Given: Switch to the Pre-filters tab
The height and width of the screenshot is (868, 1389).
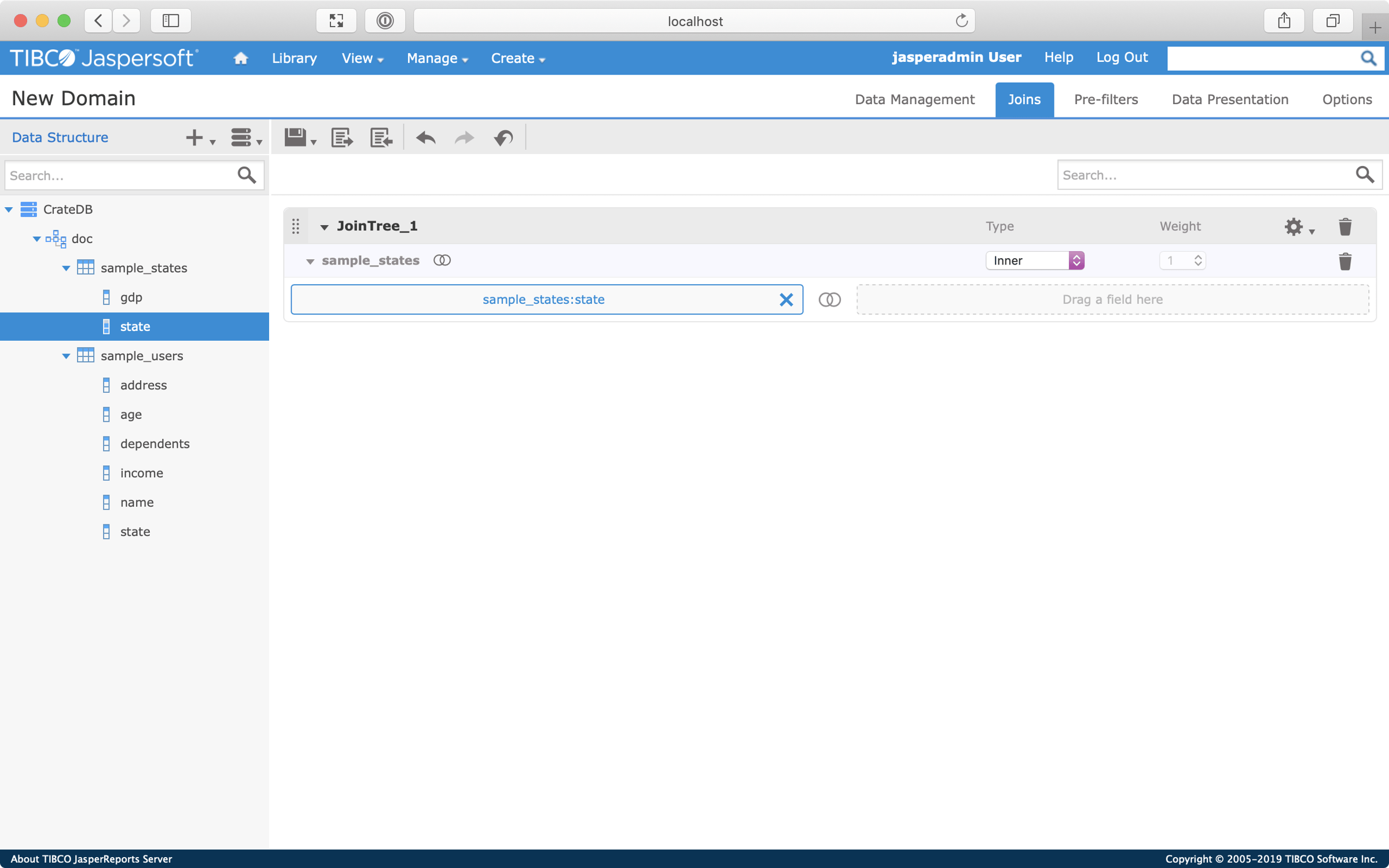Looking at the screenshot, I should coord(1105,100).
